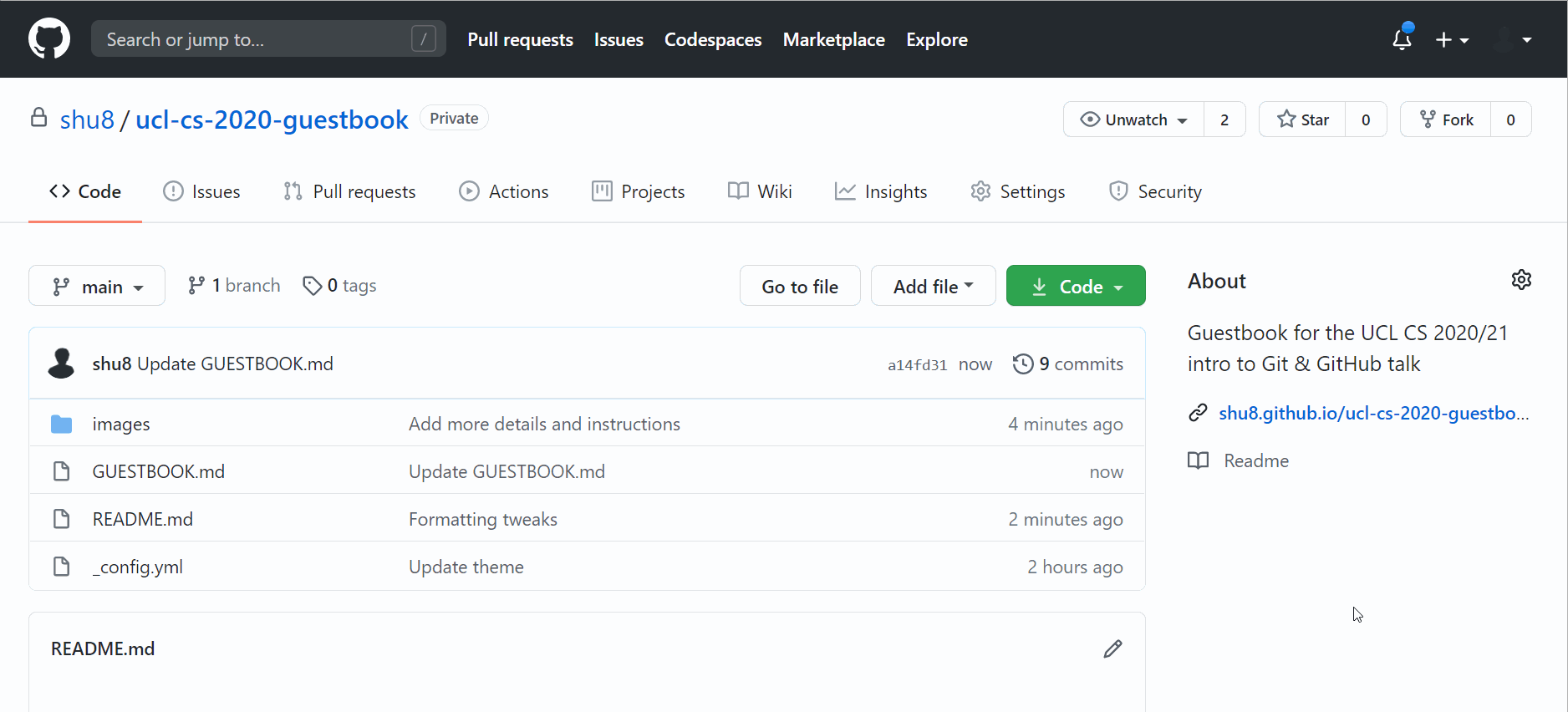Switch to the repository Issues tab

(201, 191)
